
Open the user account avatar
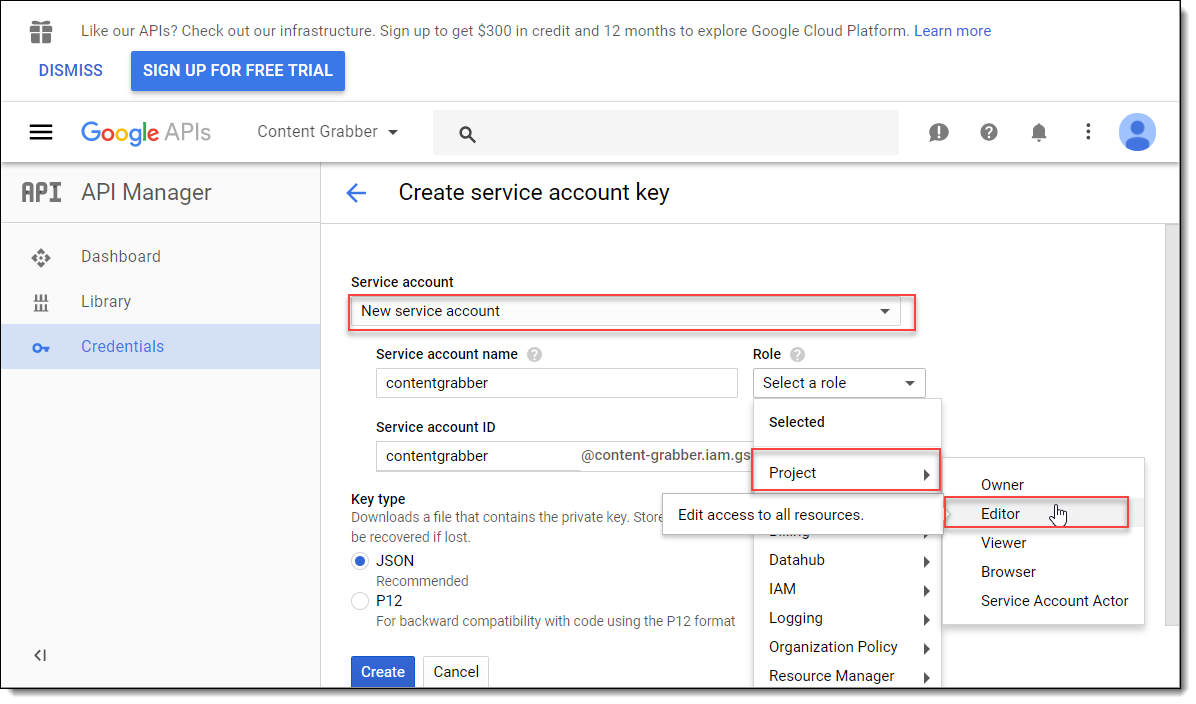[x=1137, y=132]
